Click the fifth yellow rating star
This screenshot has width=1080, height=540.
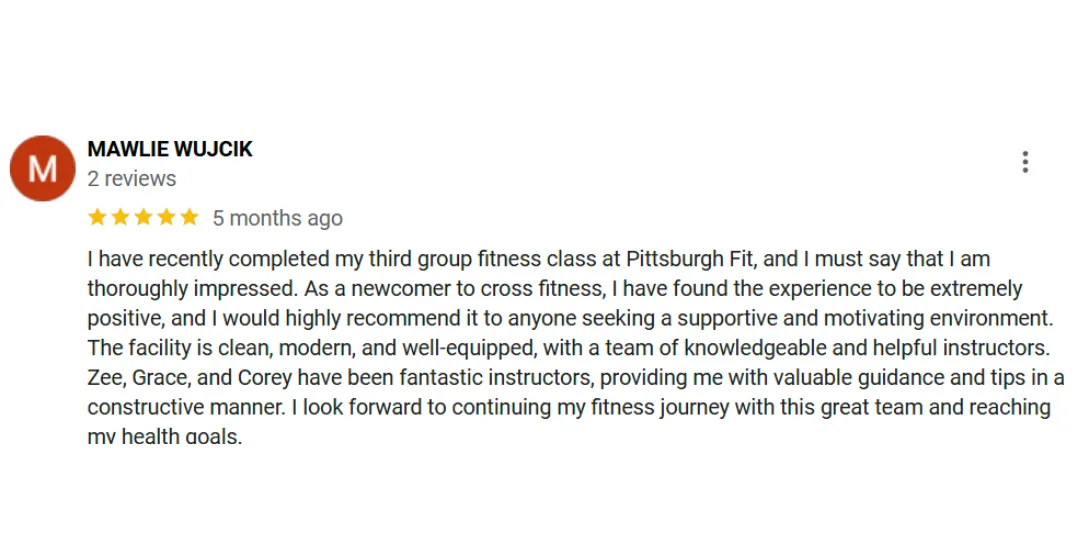pyautogui.click(x=189, y=218)
